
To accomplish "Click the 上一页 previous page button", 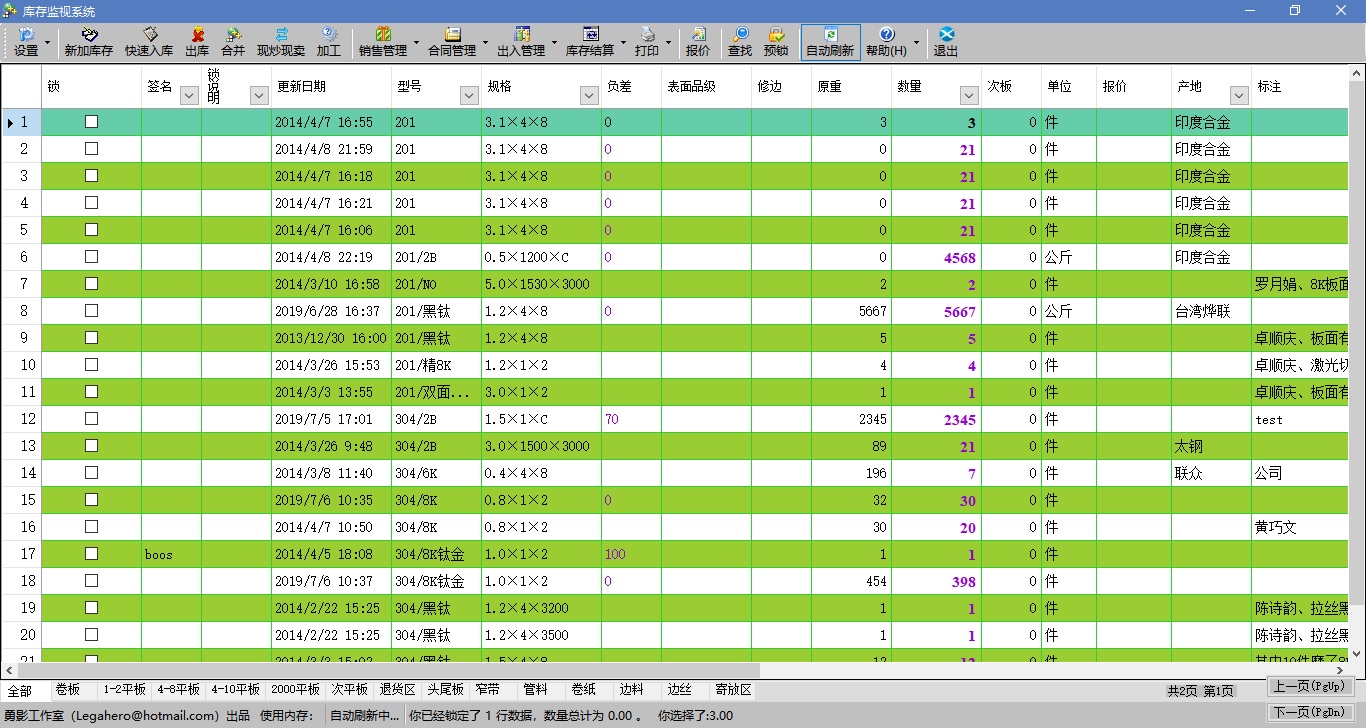I will tap(1309, 687).
